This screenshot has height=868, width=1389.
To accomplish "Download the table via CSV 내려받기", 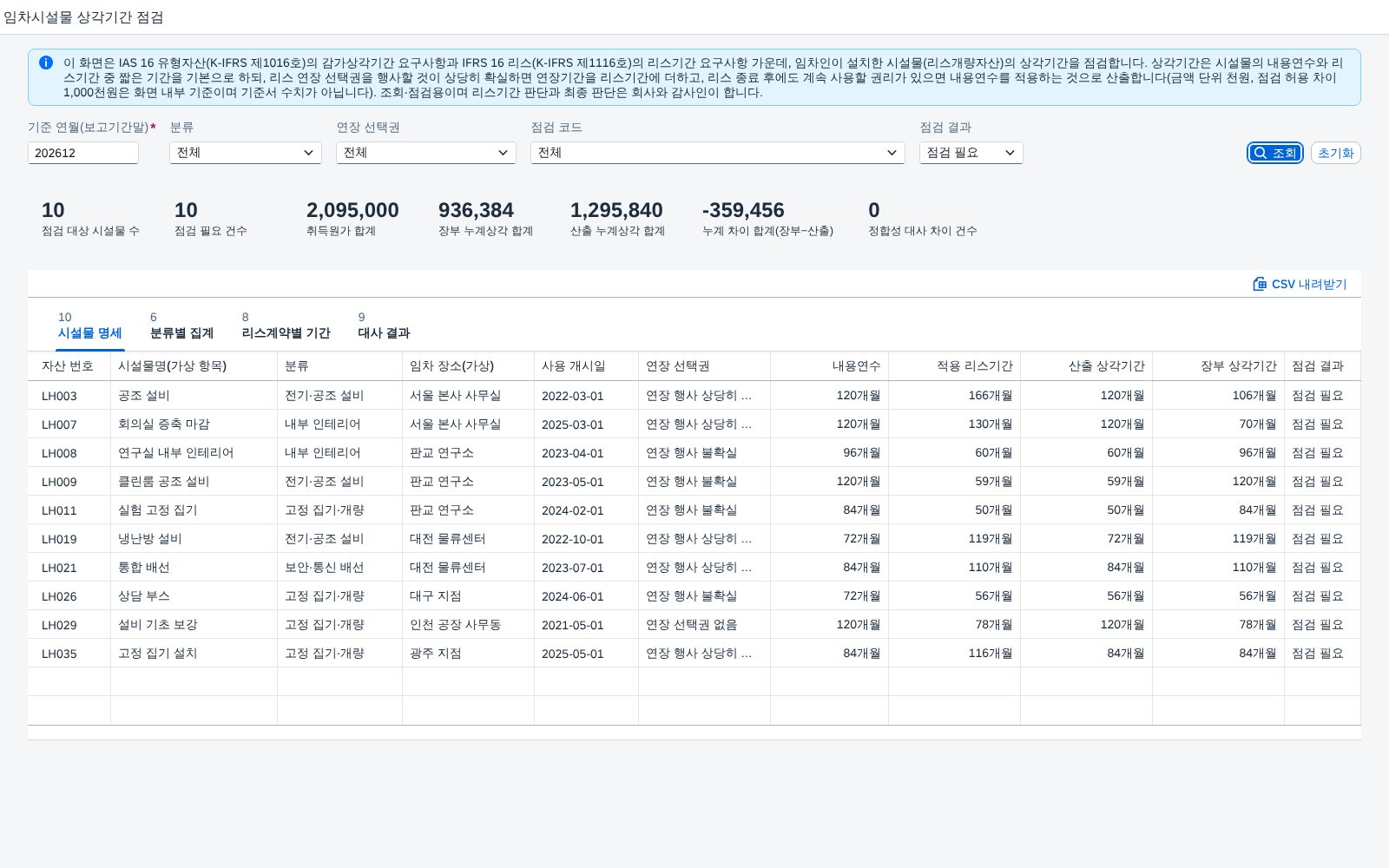I will (1300, 284).
